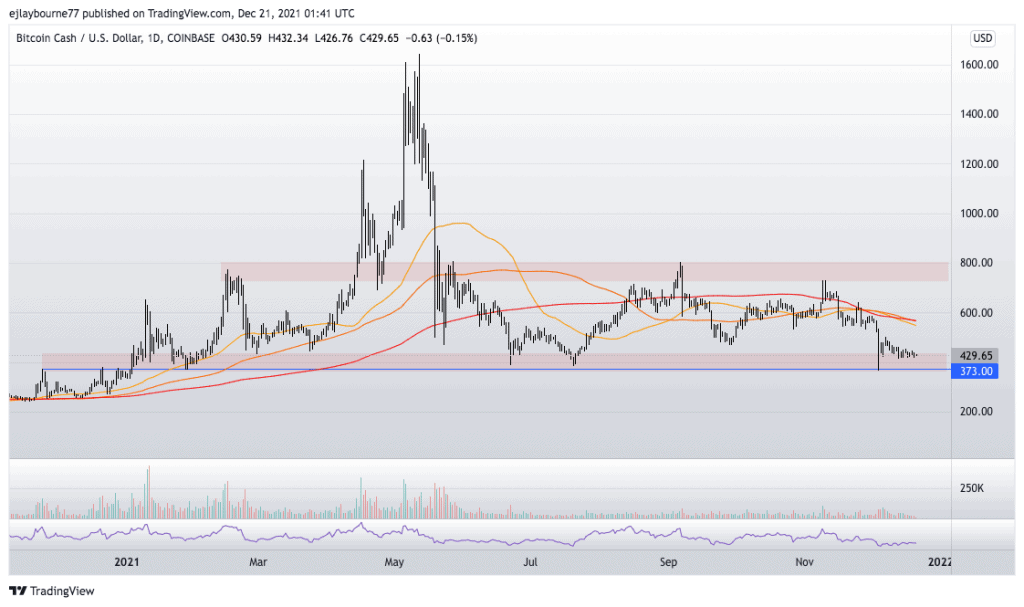Screen dimensions: 1024x607
Task: Click the 1400.00 price axis label
Action: (979, 114)
